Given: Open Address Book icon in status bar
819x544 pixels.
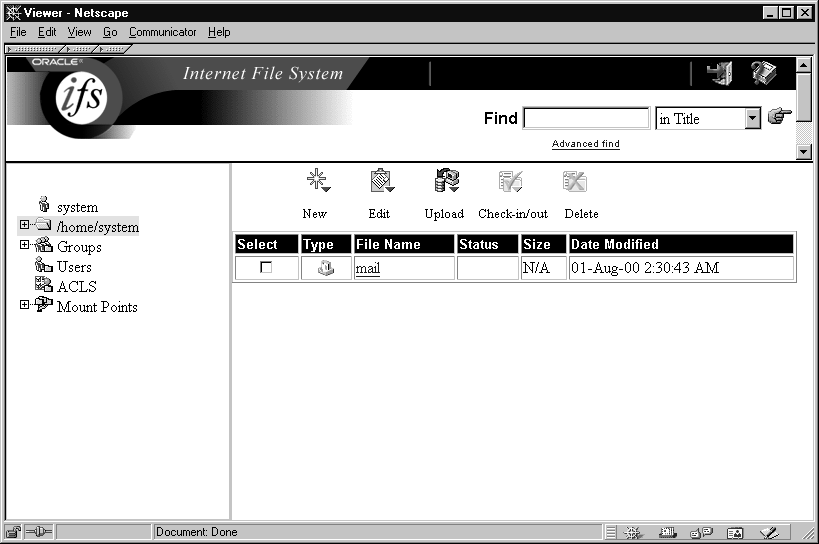Looking at the screenshot, I should tap(735, 533).
